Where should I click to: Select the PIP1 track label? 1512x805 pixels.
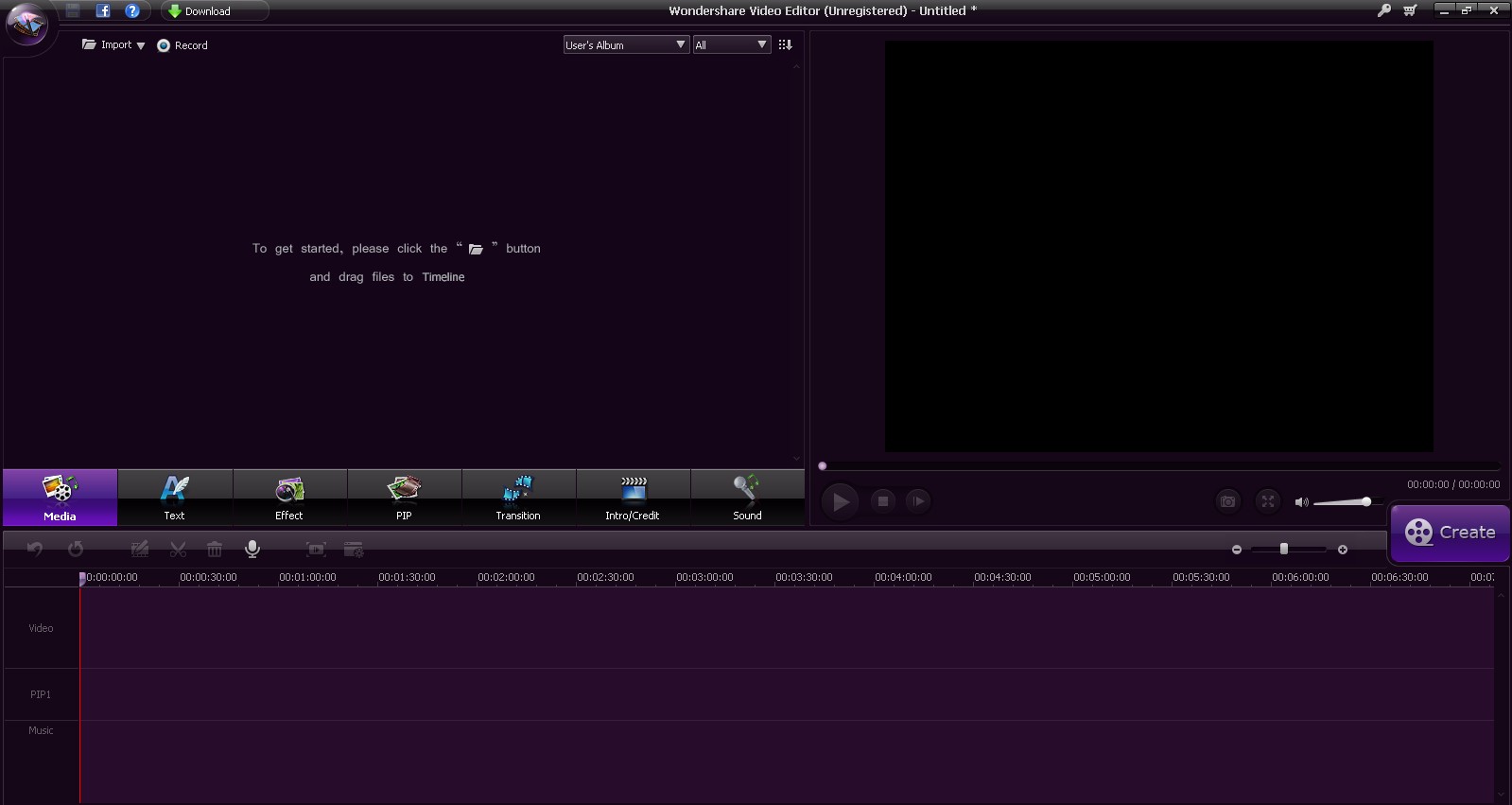[41, 694]
